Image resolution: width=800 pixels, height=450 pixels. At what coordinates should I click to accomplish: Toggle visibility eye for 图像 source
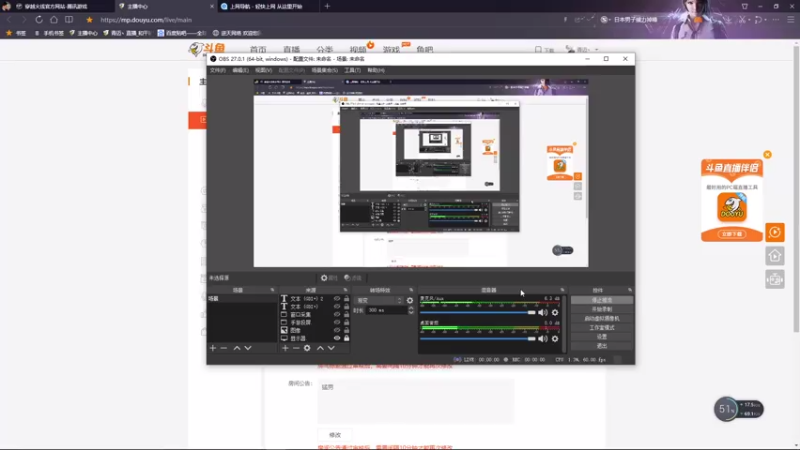337,330
